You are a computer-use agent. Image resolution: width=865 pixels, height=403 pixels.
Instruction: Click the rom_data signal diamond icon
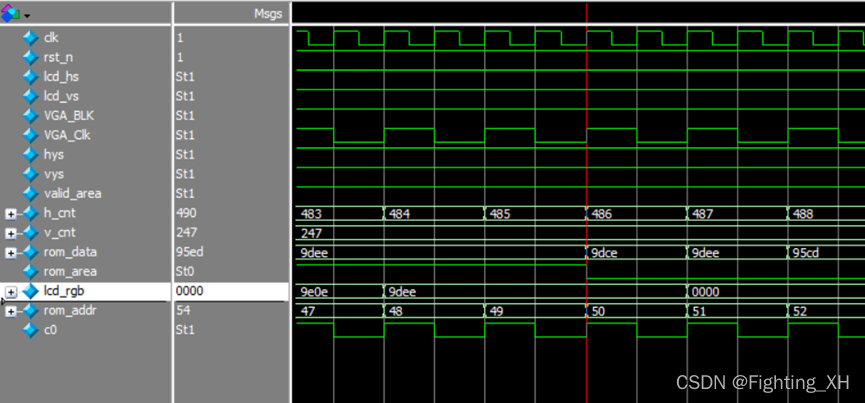pyautogui.click(x=30, y=252)
